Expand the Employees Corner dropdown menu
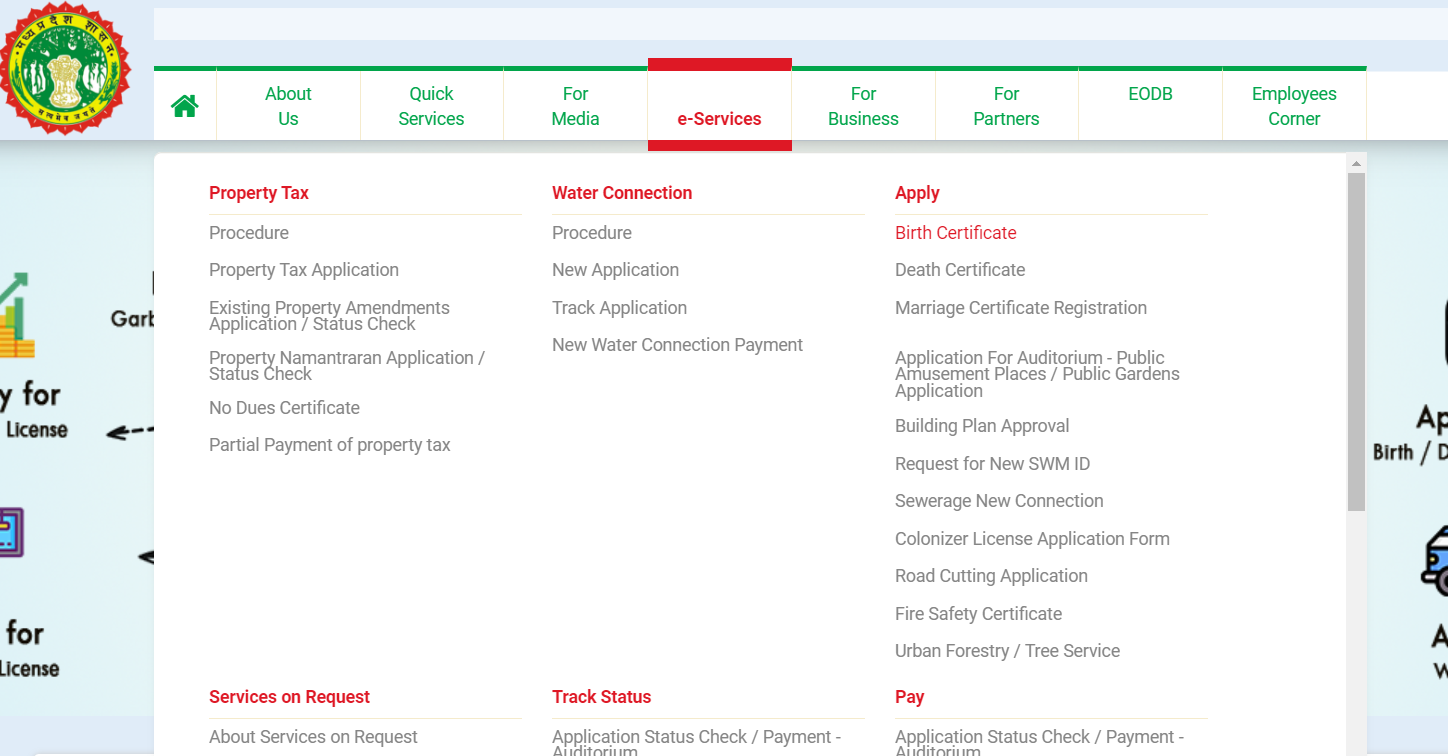 [1294, 106]
